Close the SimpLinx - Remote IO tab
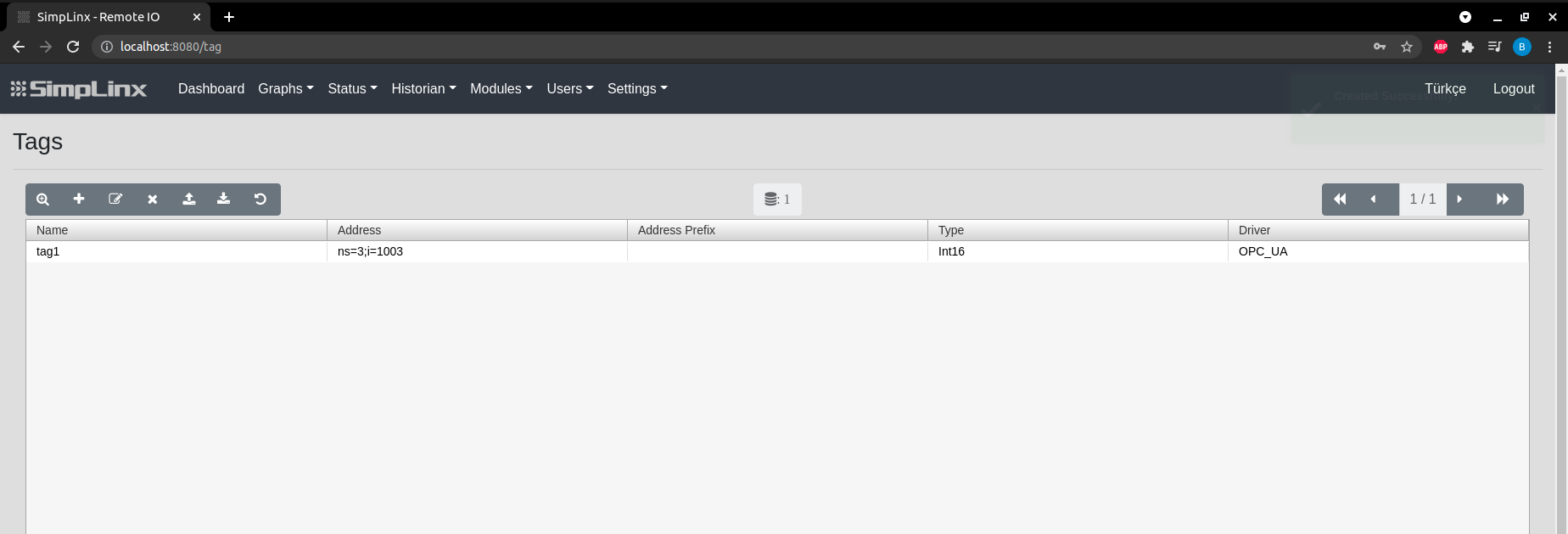 pos(197,17)
